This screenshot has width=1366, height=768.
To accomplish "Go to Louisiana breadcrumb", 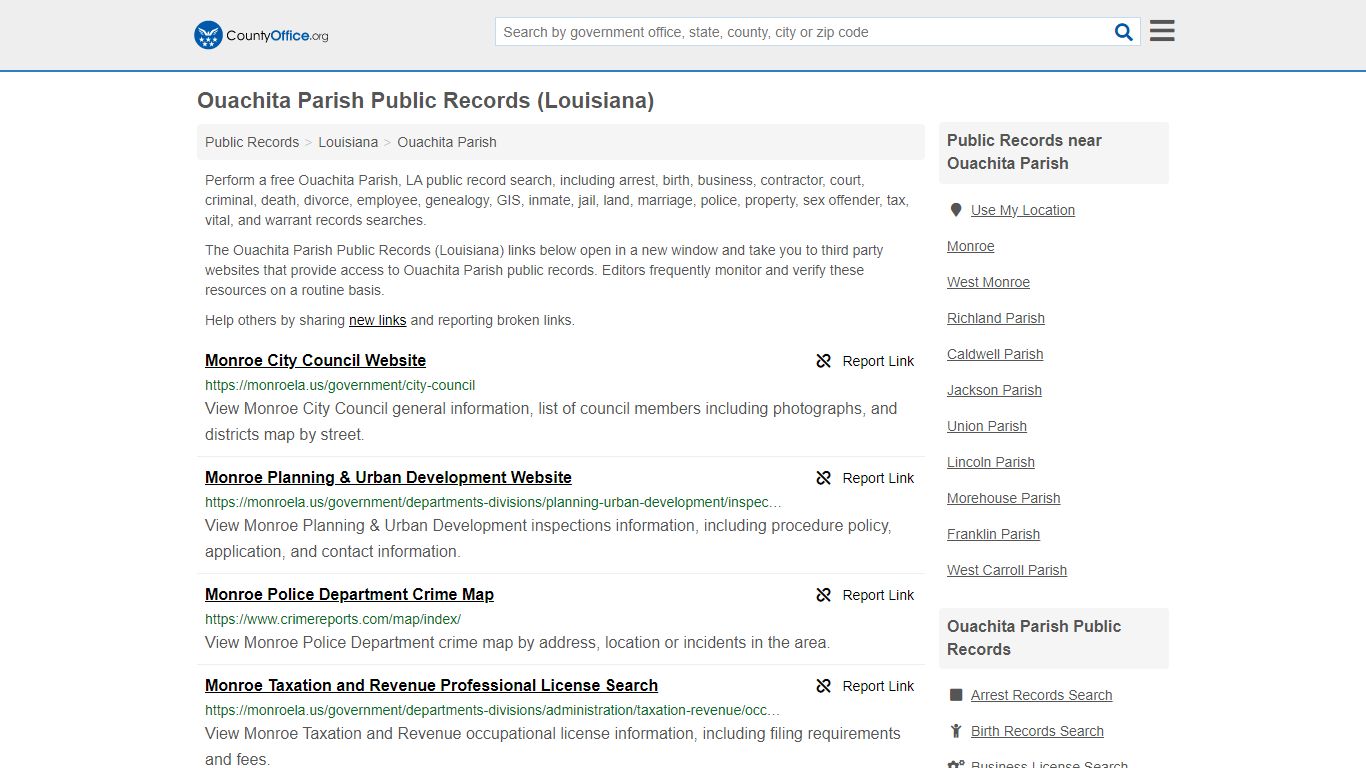I will [x=348, y=142].
